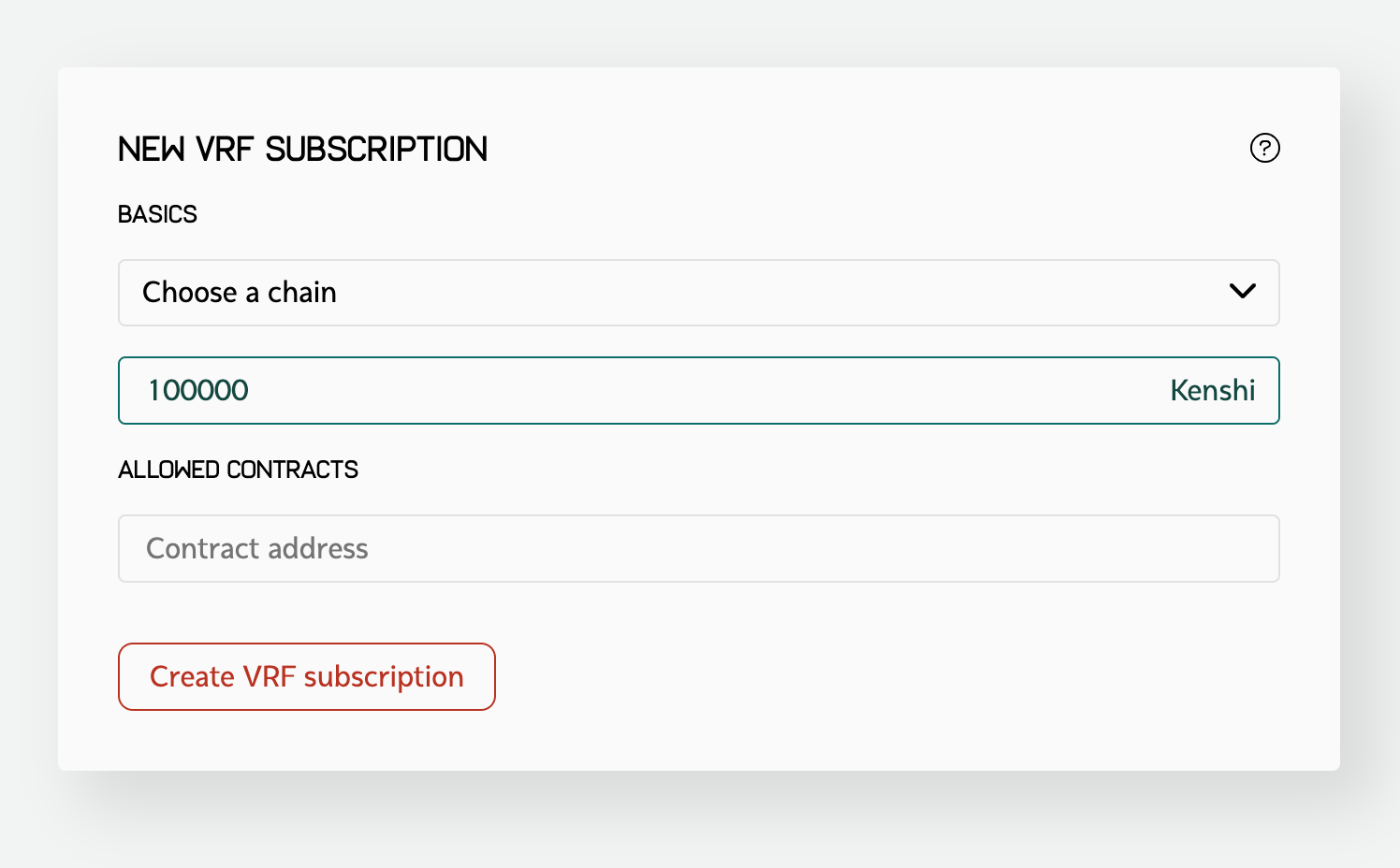The image size is (1400, 868).
Task: Click the Kenshi token suffix label
Action: coord(1212,390)
